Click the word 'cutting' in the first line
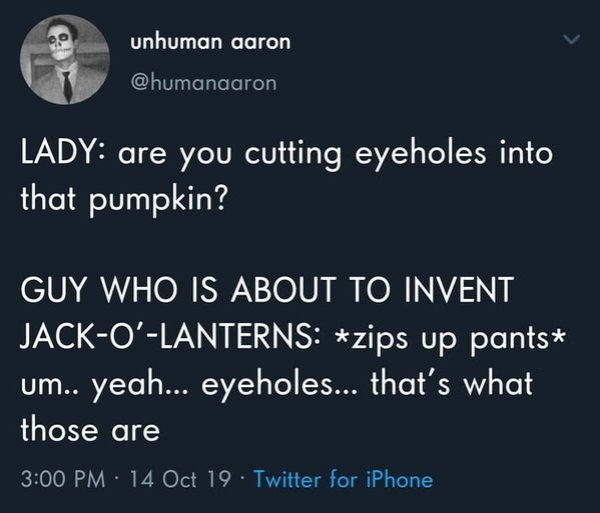 293,156
